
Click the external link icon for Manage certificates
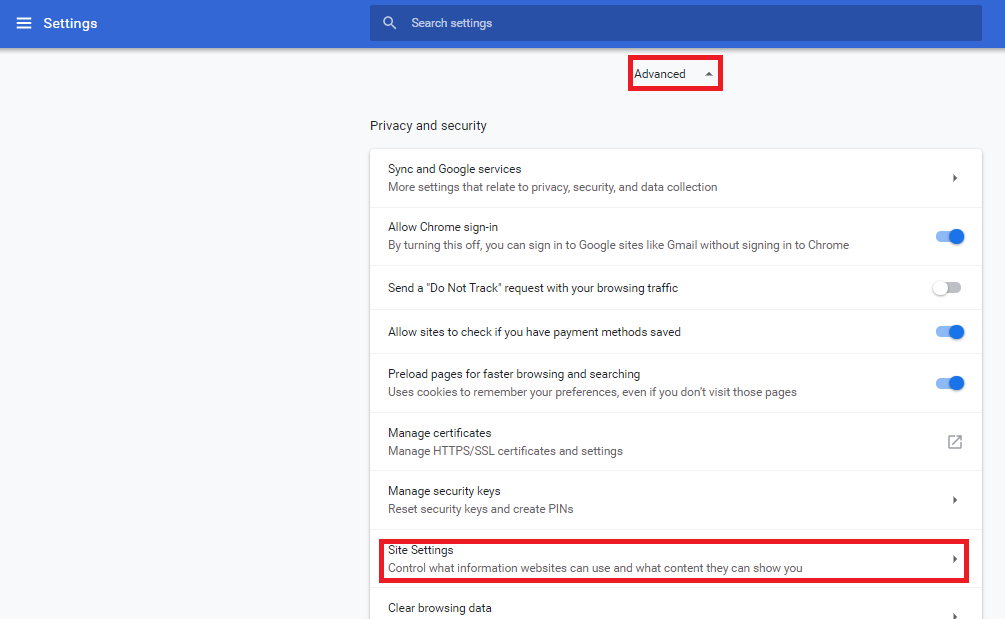point(954,442)
